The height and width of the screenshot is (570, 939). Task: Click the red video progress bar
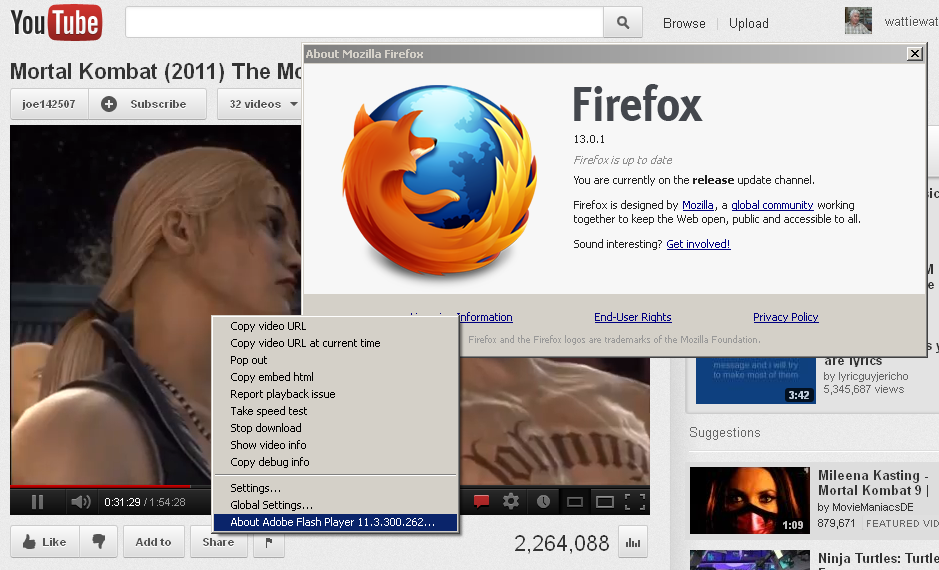tap(101, 486)
